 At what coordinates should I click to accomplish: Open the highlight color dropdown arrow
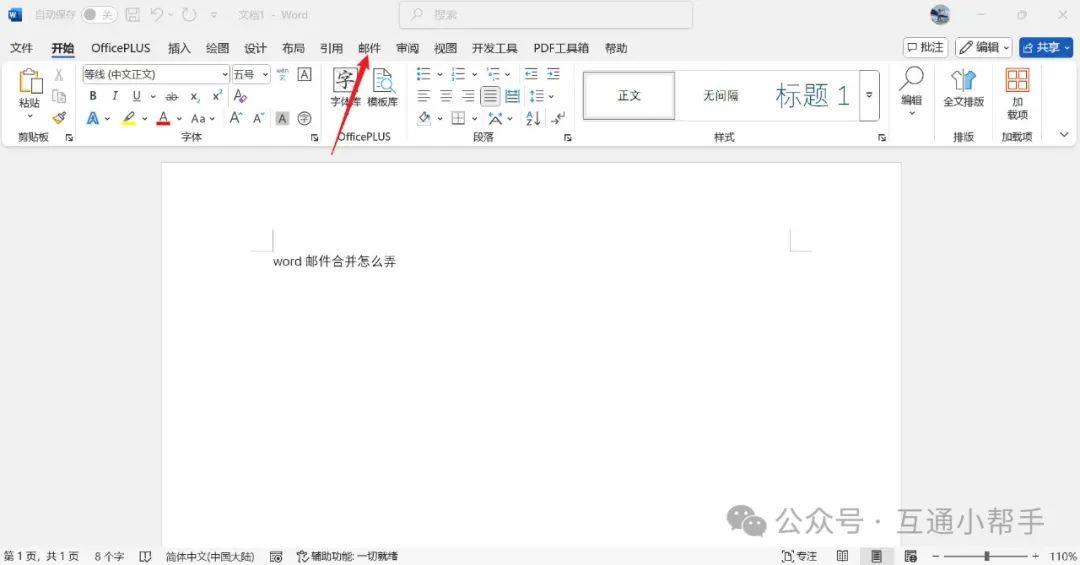click(145, 119)
